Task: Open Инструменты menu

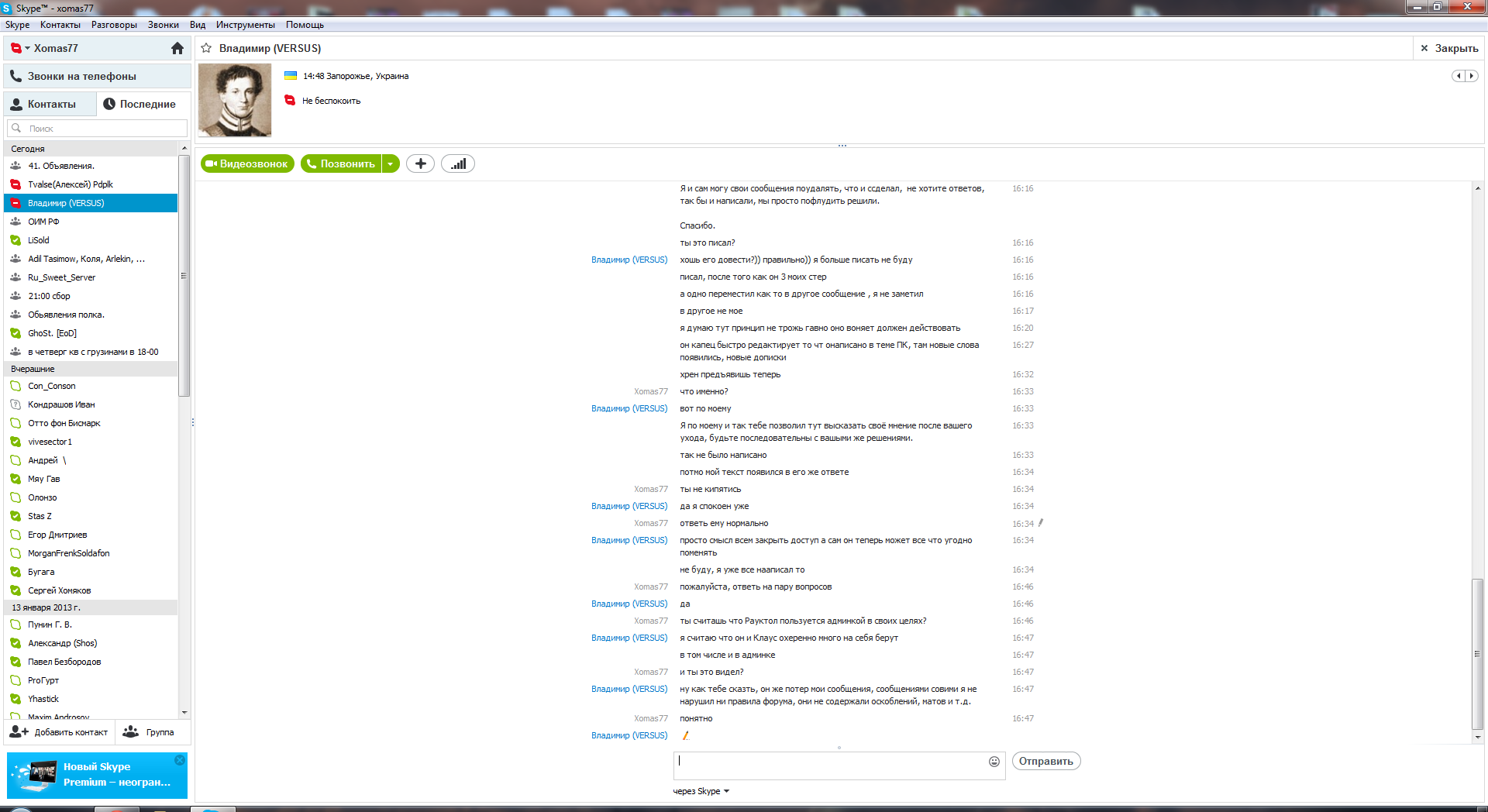Action: (x=246, y=25)
